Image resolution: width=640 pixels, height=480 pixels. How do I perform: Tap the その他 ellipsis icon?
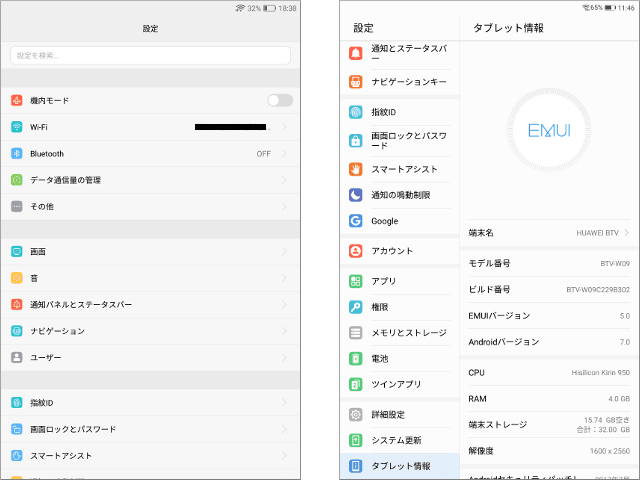[x=17, y=207]
